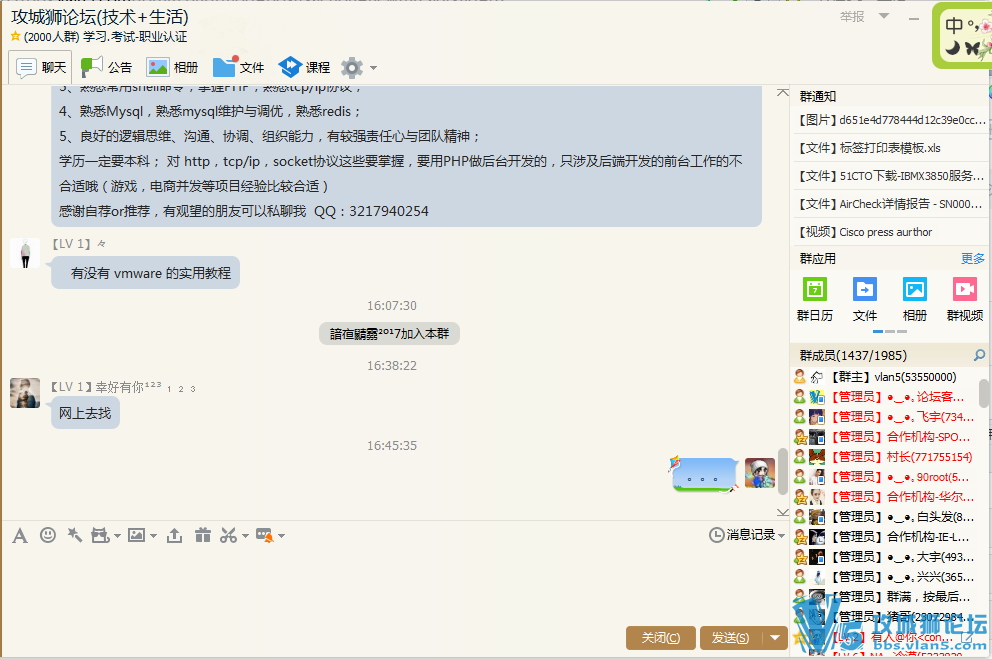This screenshot has height=659, width=992.
Task: Open the font style (A) options
Action: coord(19,536)
